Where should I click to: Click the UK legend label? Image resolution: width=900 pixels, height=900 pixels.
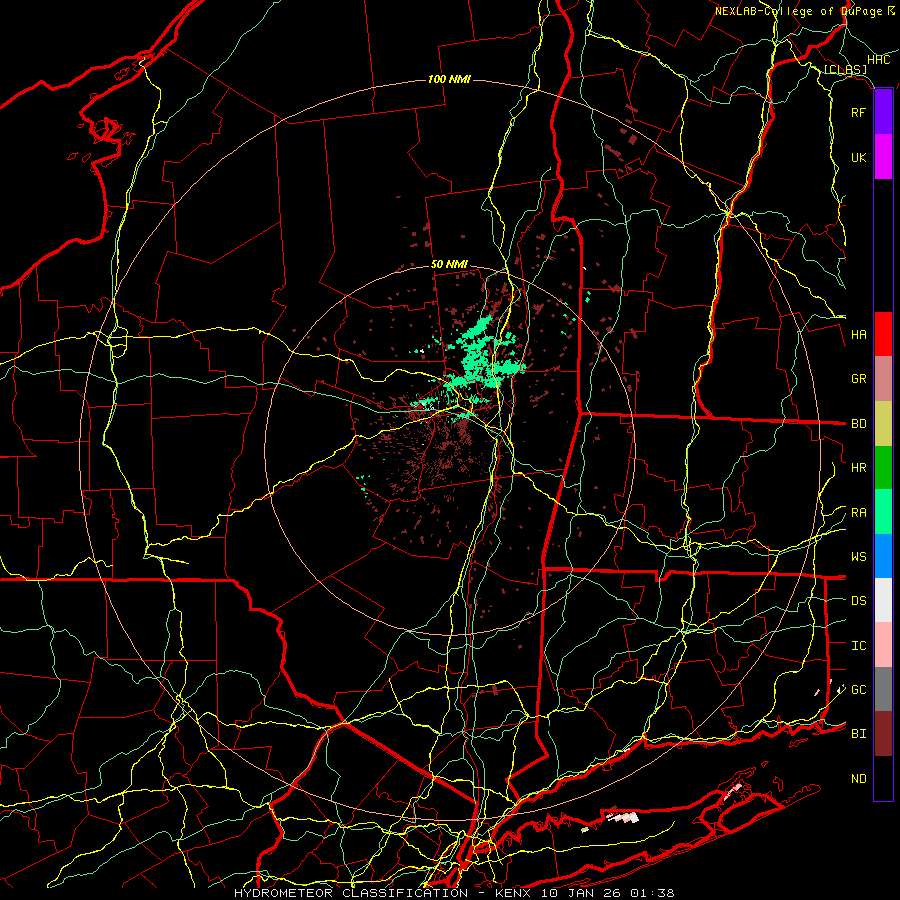pyautogui.click(x=858, y=157)
